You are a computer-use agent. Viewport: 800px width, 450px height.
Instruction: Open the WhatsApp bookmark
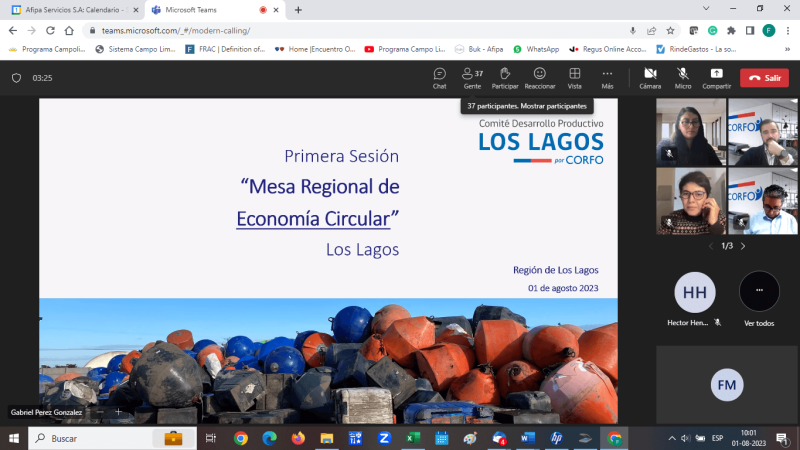[x=536, y=48]
